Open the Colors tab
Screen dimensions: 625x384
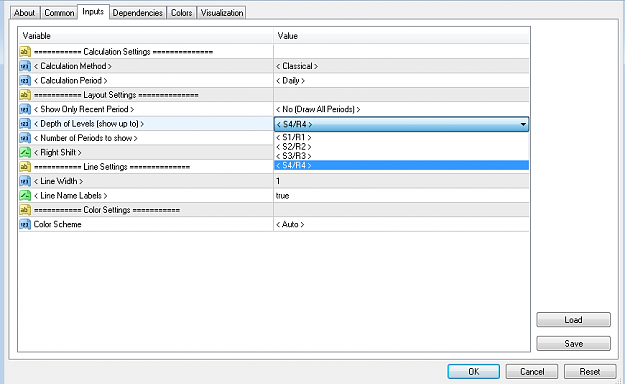[181, 13]
